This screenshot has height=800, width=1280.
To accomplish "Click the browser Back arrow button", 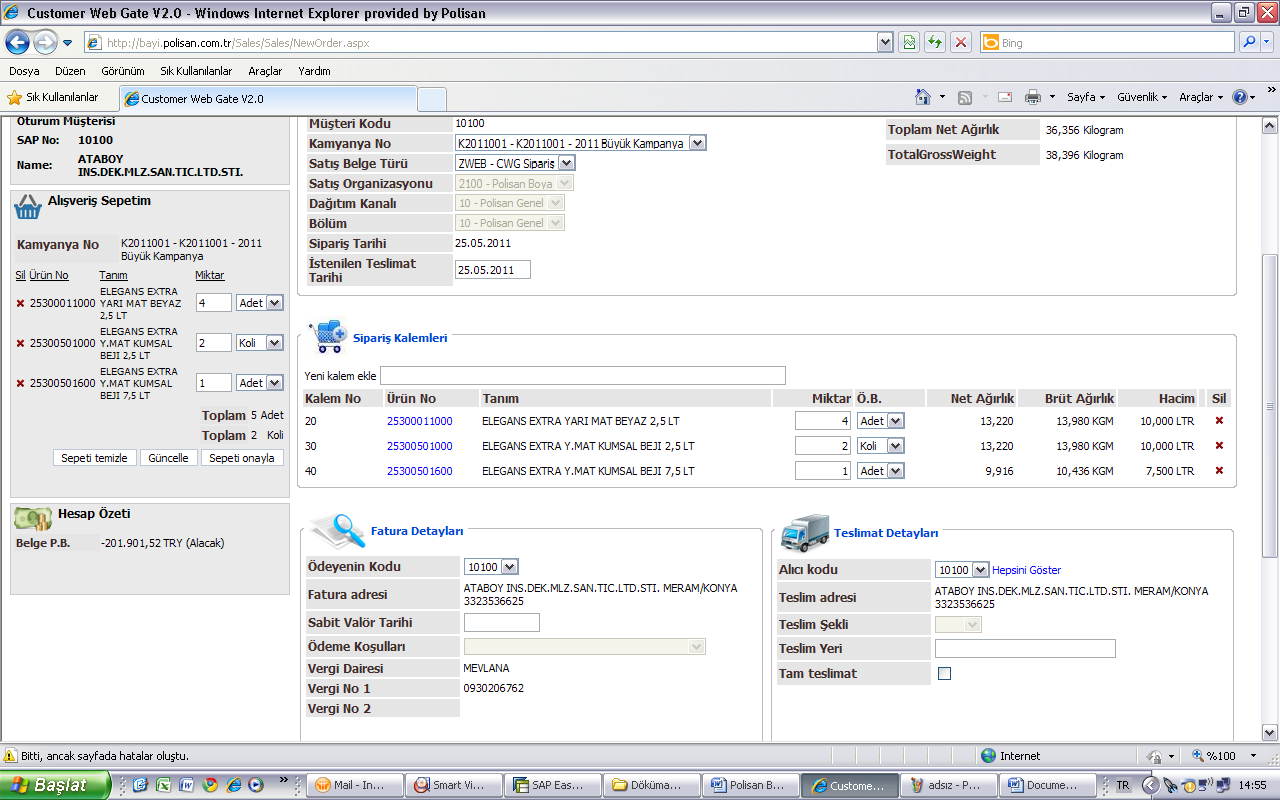I will [18, 42].
